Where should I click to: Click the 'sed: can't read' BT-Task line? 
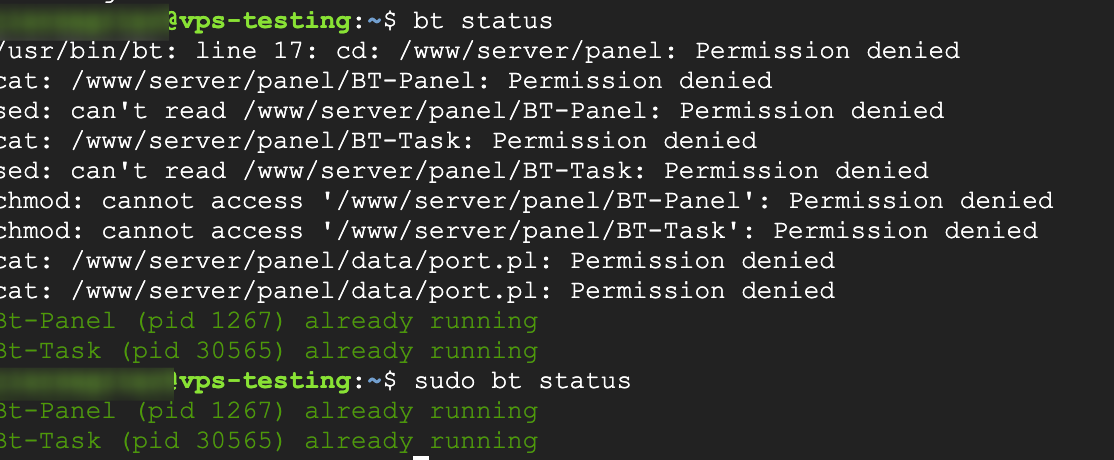(465, 171)
